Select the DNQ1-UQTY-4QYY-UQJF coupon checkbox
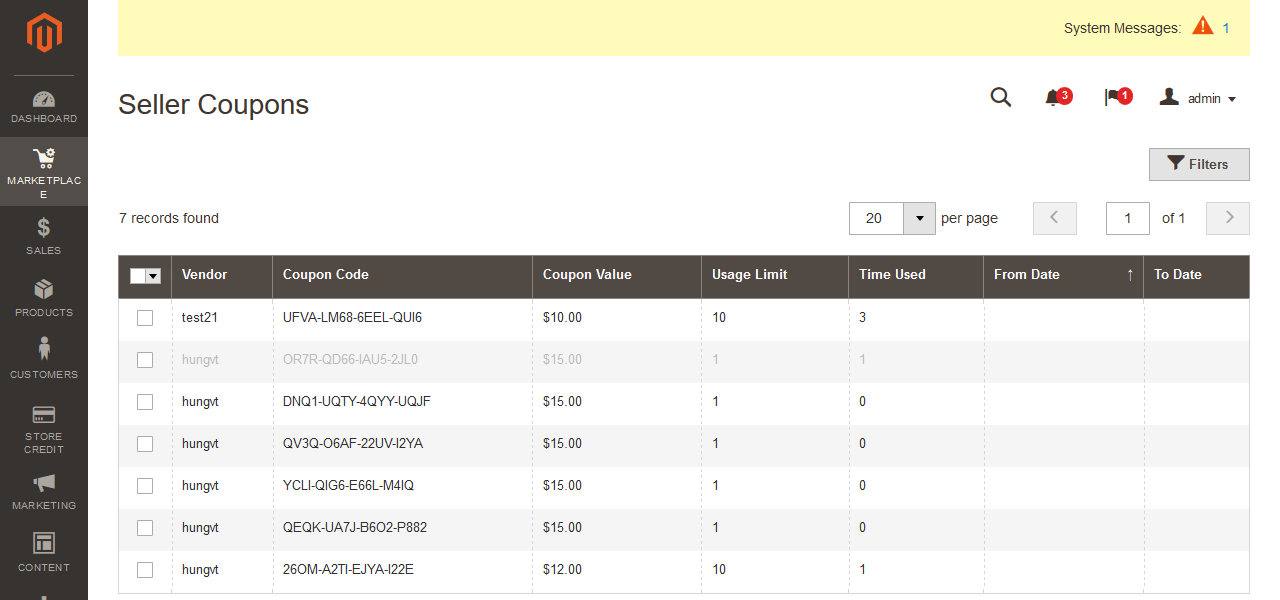The width and height of the screenshot is (1280, 600). 145,401
